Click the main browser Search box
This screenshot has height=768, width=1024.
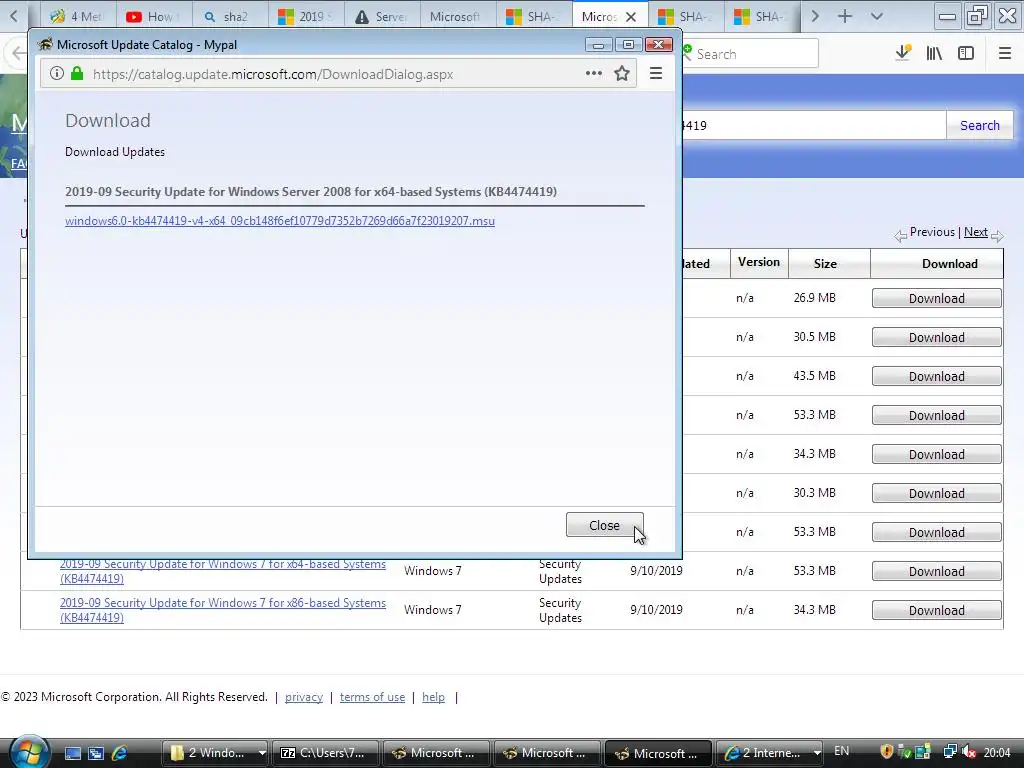click(x=750, y=54)
